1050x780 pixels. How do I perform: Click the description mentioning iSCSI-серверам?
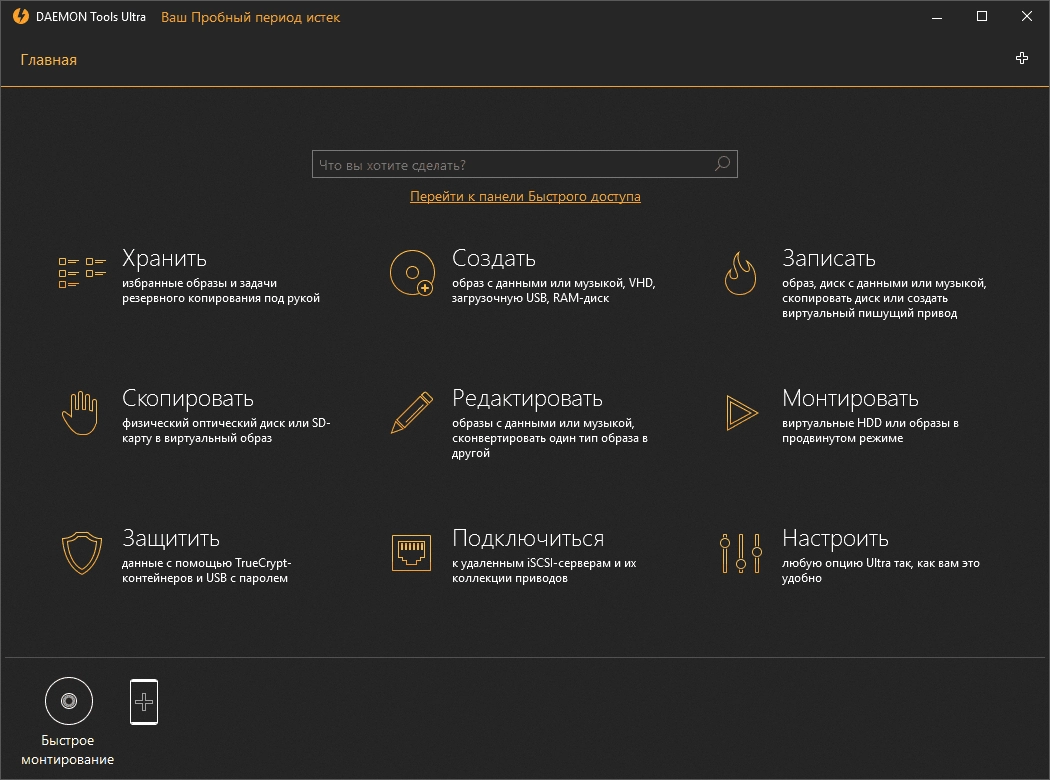tap(544, 570)
